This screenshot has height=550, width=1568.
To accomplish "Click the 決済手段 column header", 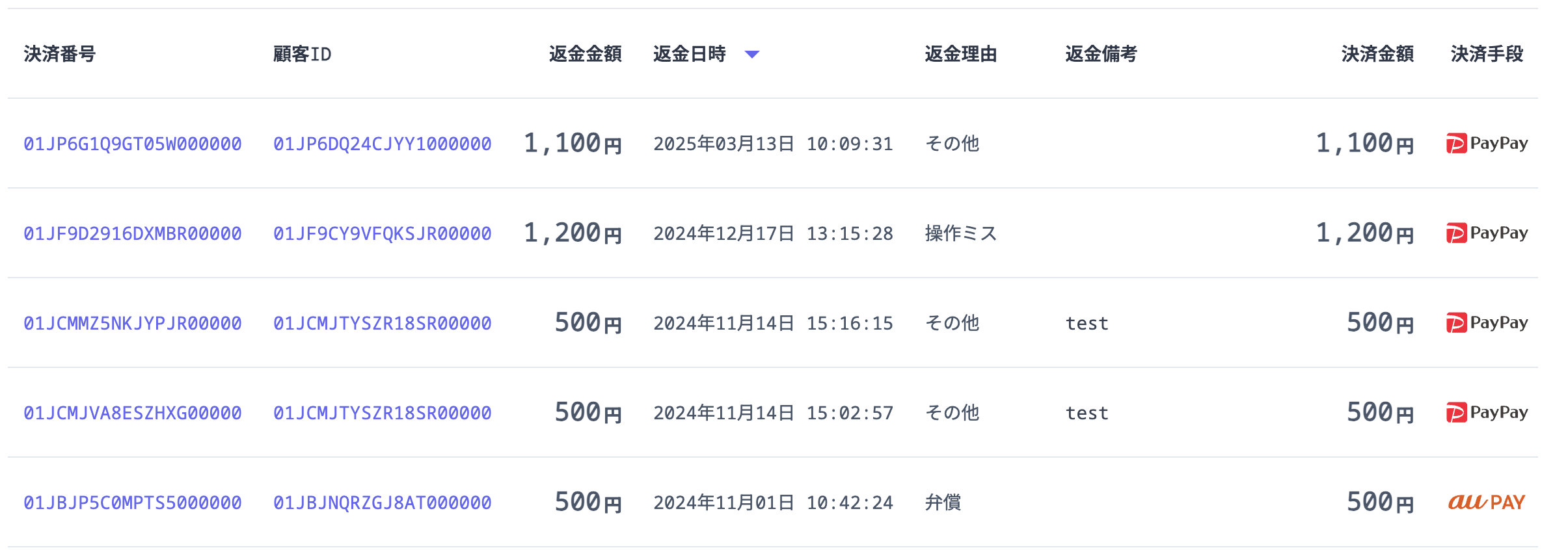I will pos(1487,54).
